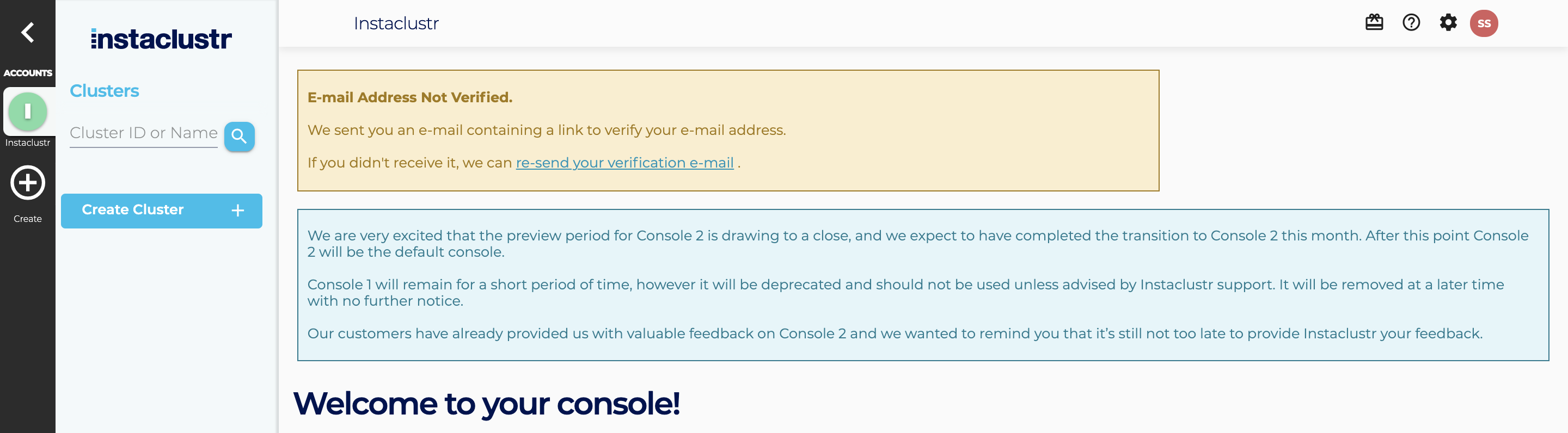Open the settings gear icon
1568x433 pixels.
tap(1448, 23)
